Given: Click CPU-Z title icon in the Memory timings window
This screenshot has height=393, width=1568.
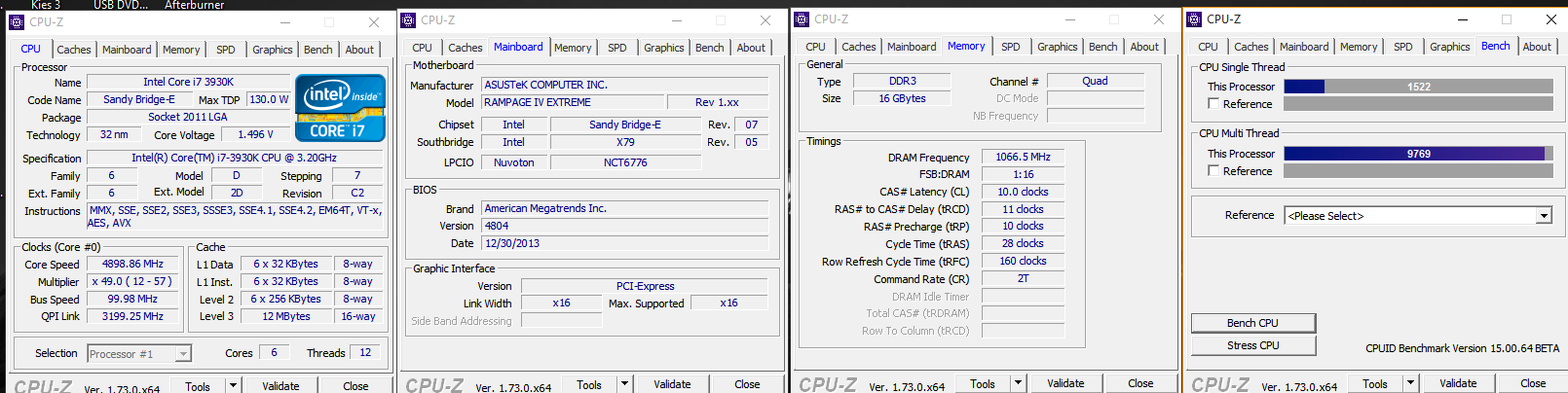Looking at the screenshot, I should click(802, 19).
